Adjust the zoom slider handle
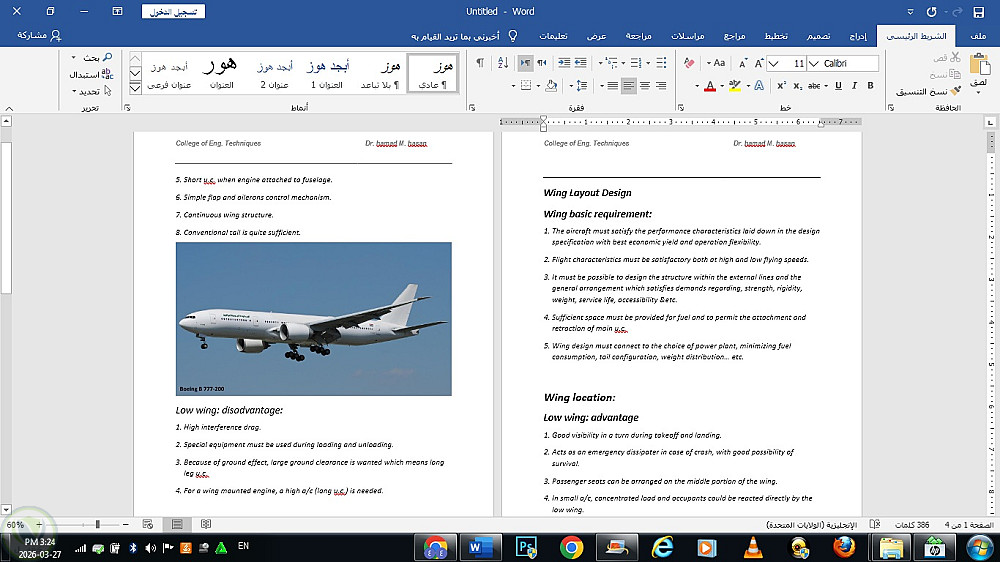Image resolution: width=1000 pixels, height=562 pixels. tap(98, 524)
